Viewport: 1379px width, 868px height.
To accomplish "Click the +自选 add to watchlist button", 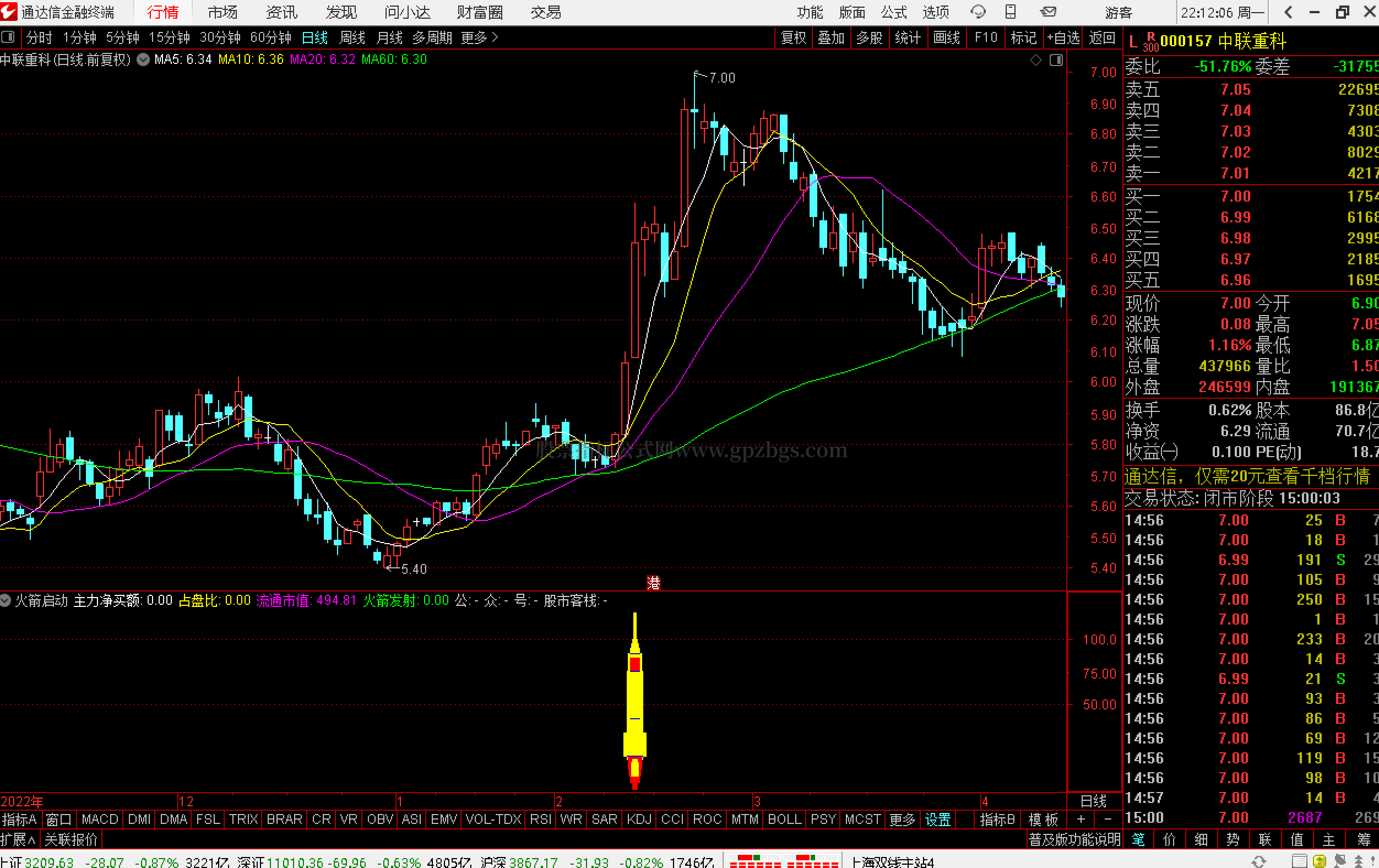I will pyautogui.click(x=1063, y=38).
